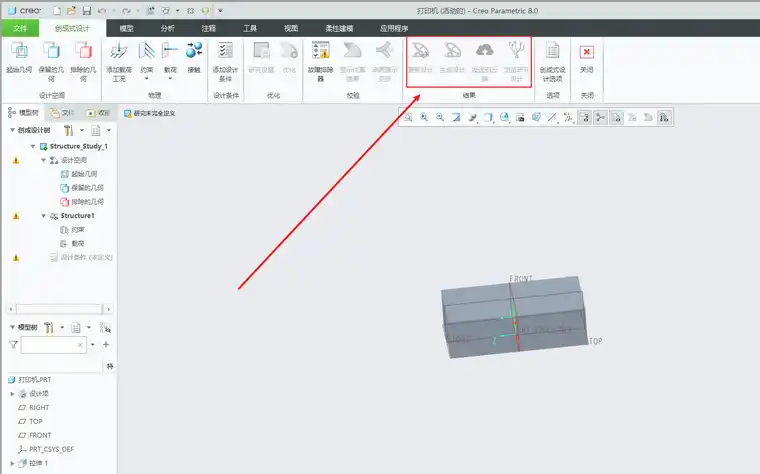Select the 约束 item under Structure1
Viewport: 760px width, 474px height.
click(x=72, y=230)
